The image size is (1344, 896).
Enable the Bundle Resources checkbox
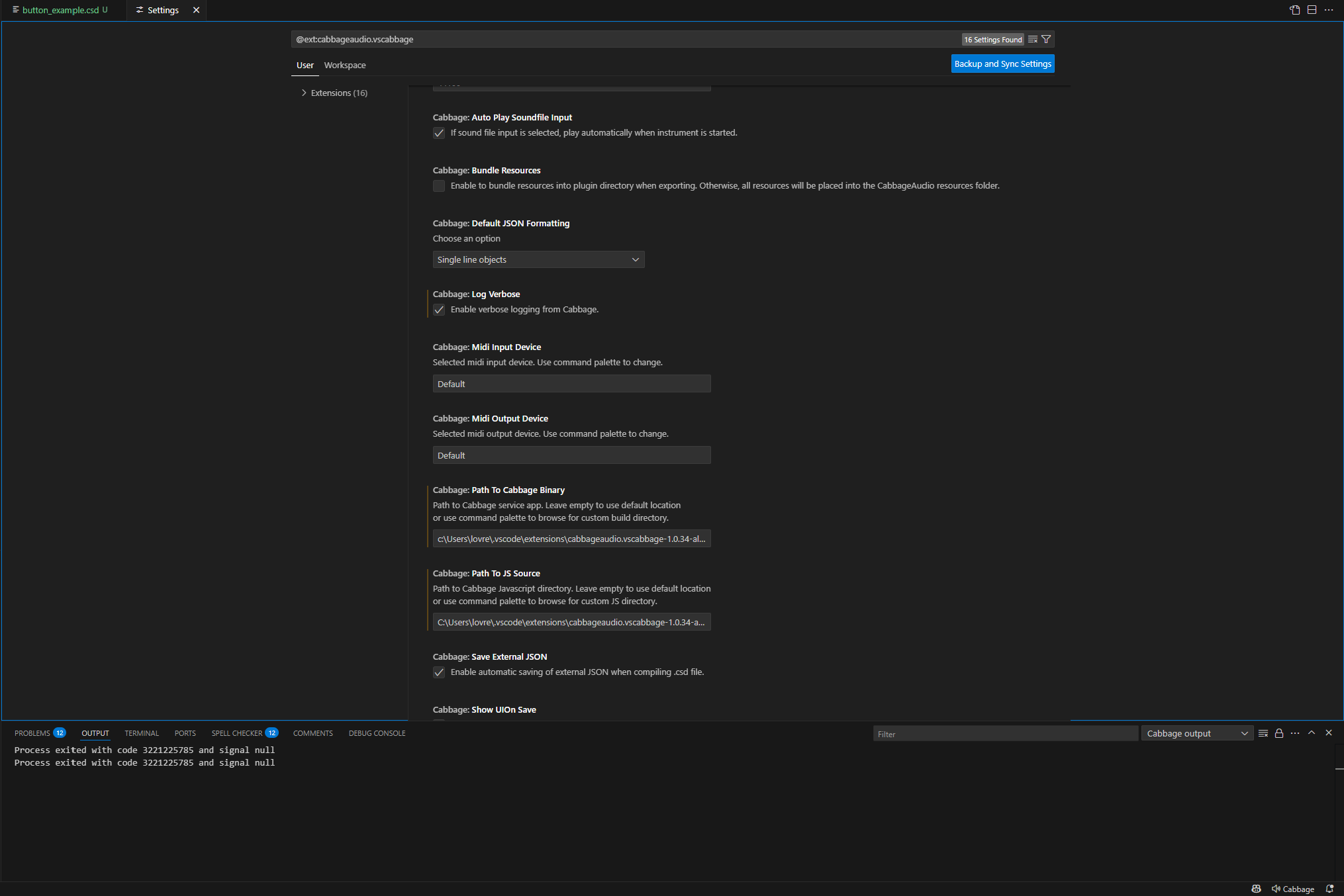pyautogui.click(x=439, y=186)
